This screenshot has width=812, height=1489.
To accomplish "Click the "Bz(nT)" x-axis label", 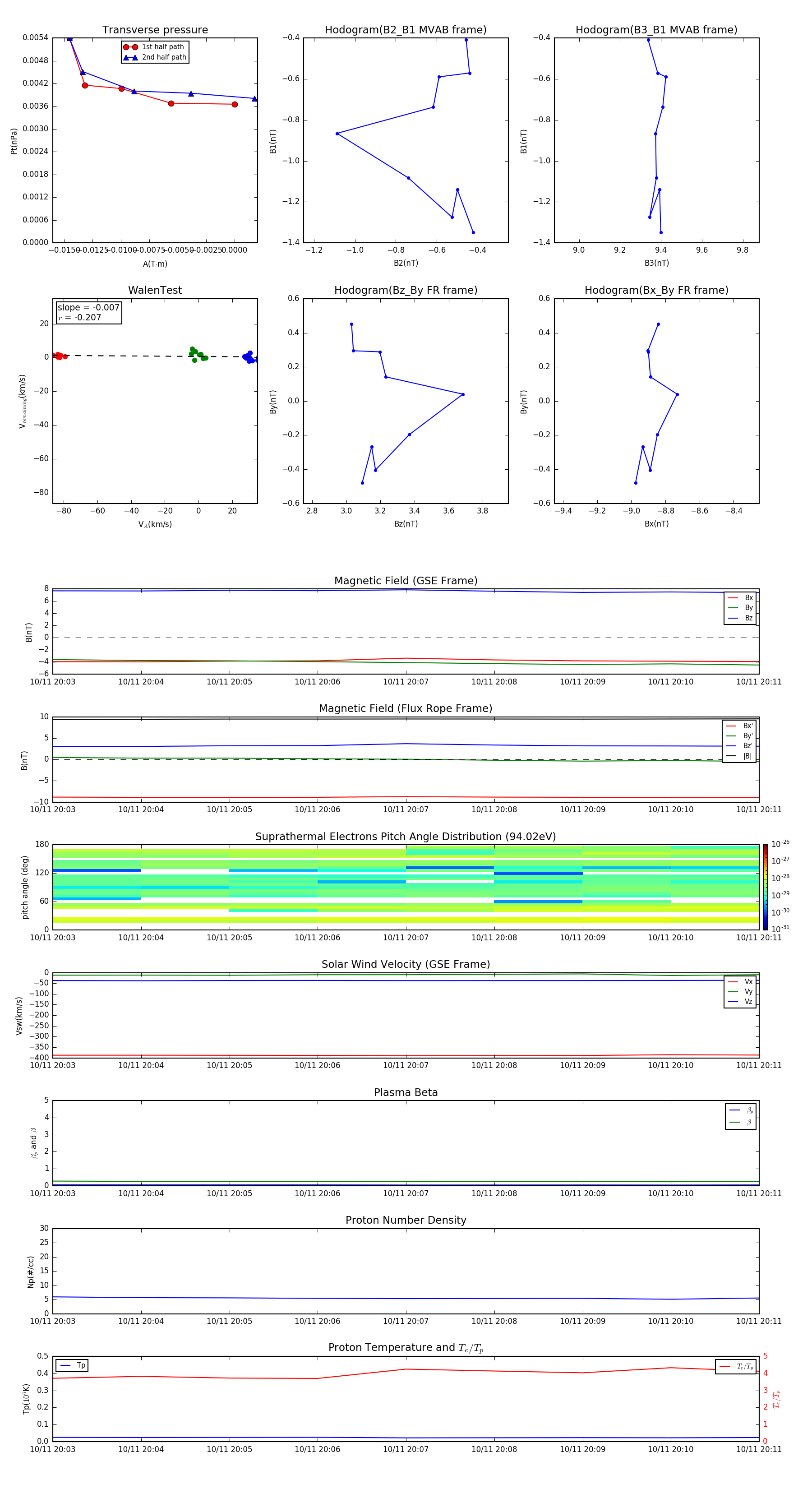I will (406, 524).
